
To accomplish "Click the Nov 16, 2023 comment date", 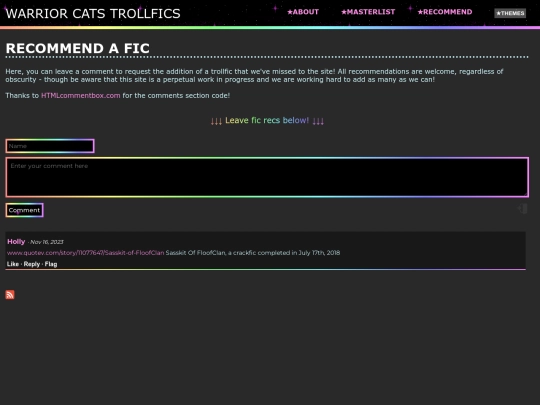I will [x=46, y=242].
